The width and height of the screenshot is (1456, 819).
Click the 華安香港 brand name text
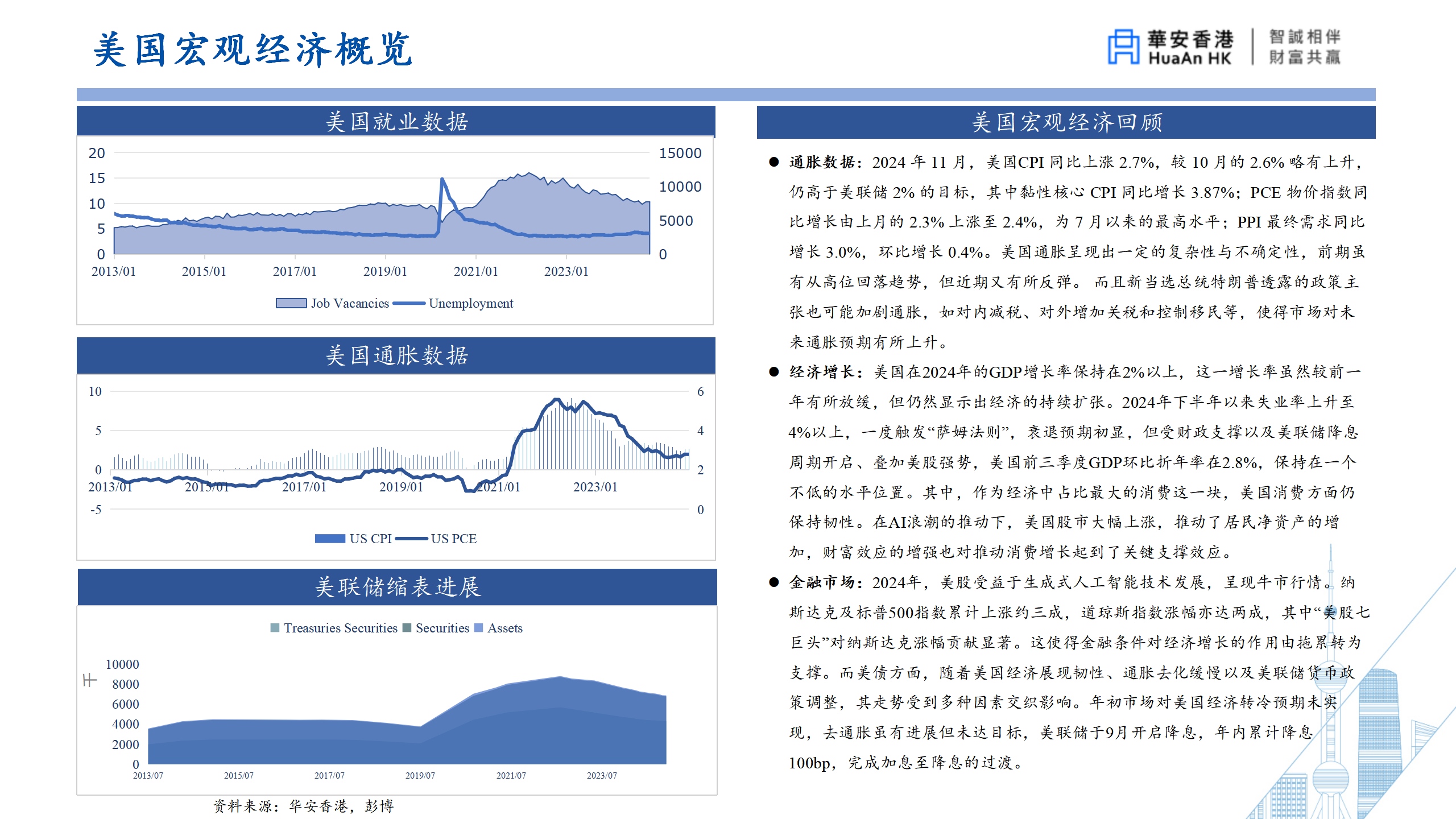click(1190, 39)
